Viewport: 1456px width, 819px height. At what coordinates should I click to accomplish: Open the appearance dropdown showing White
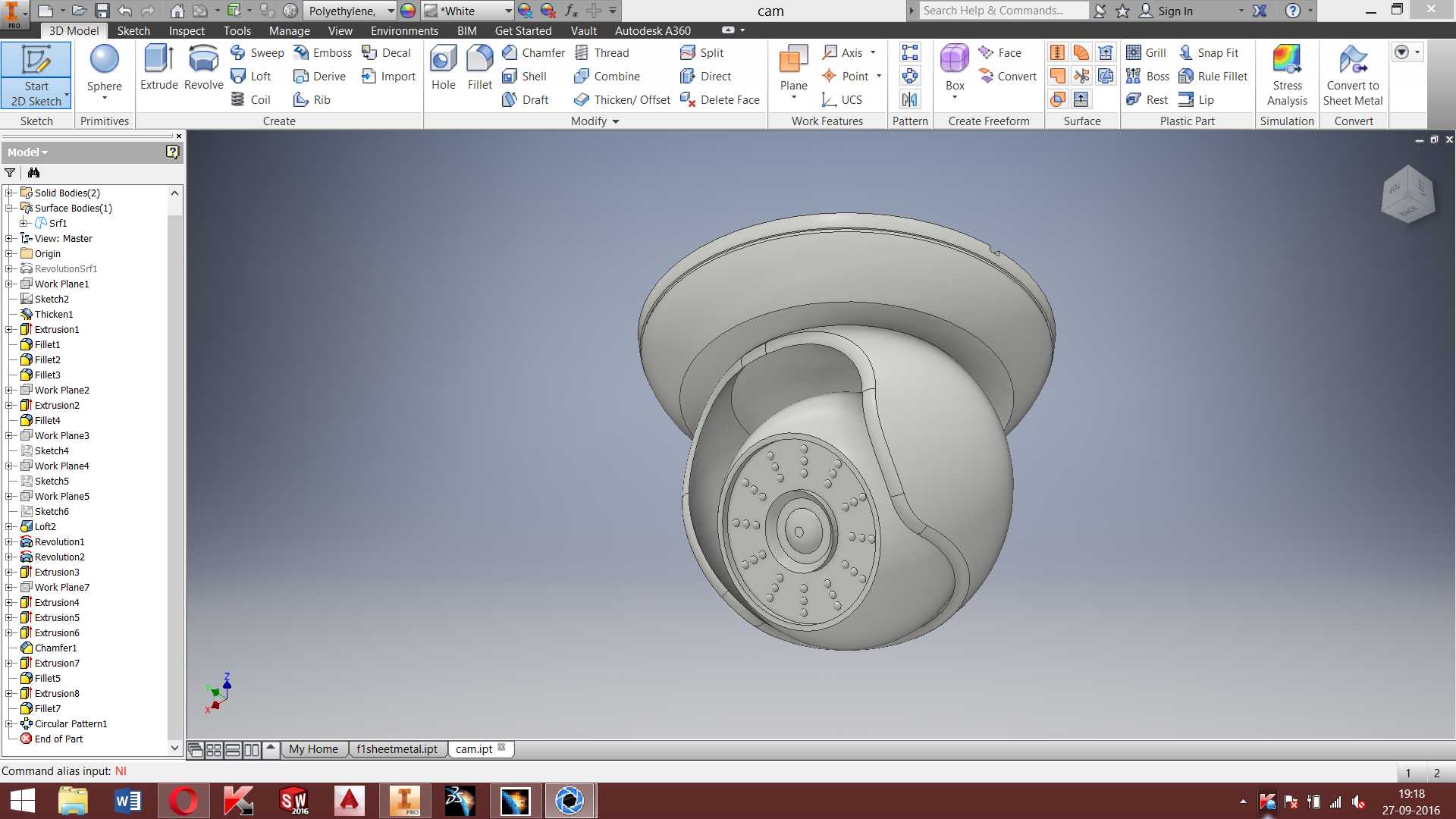click(x=468, y=11)
